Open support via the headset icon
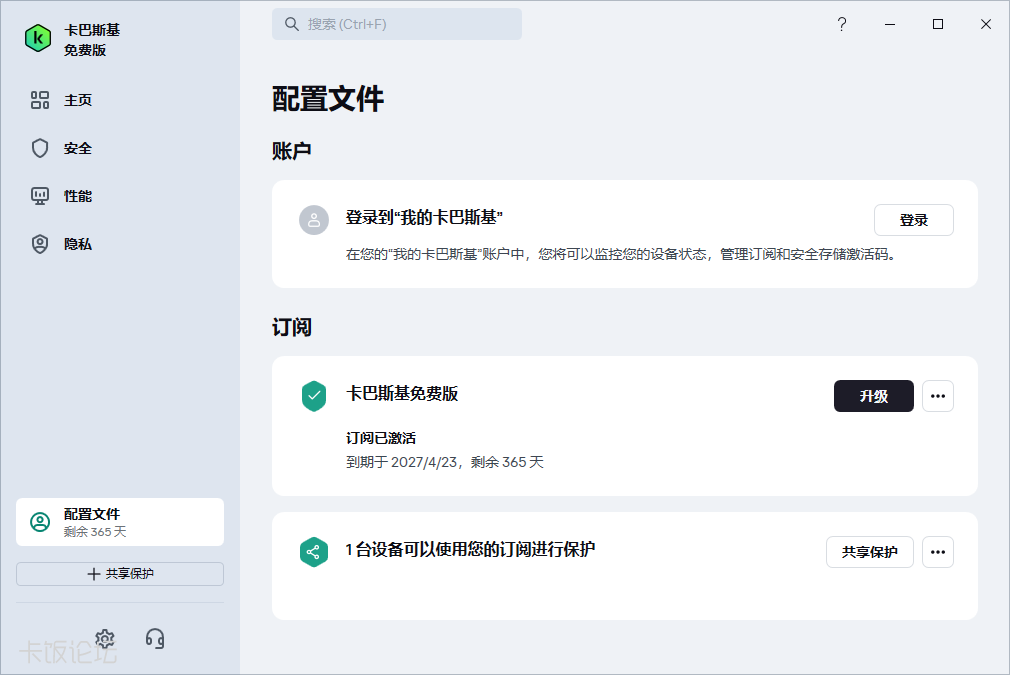 coord(155,639)
